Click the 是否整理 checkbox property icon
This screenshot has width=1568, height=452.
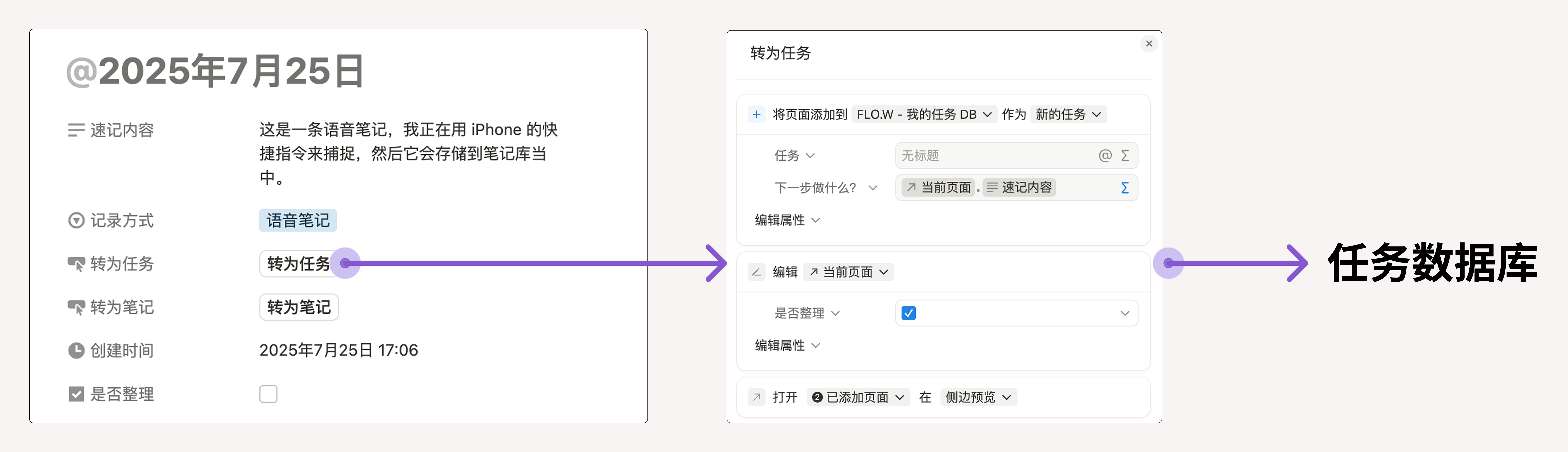pos(76,394)
